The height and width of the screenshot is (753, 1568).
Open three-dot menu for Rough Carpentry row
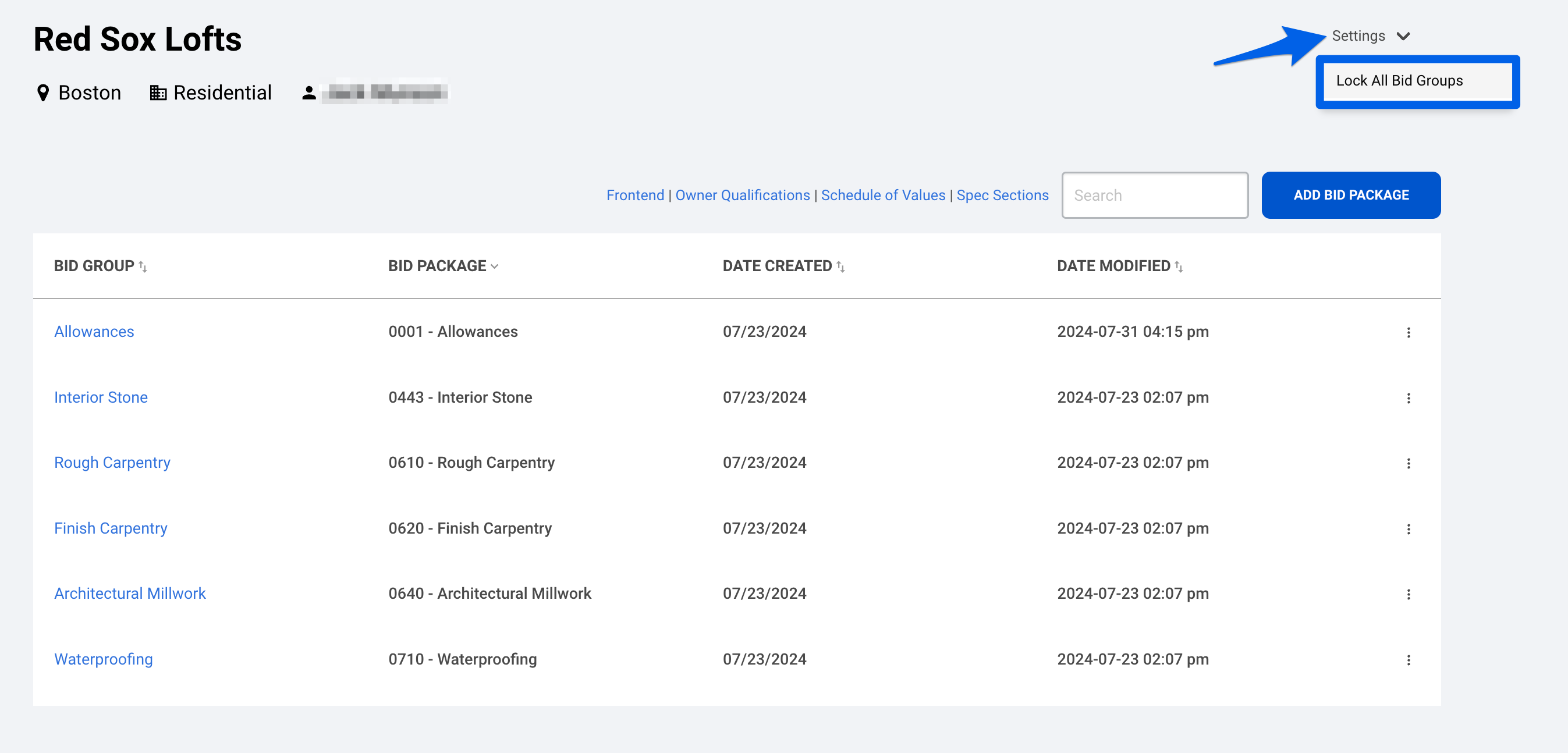point(1408,463)
